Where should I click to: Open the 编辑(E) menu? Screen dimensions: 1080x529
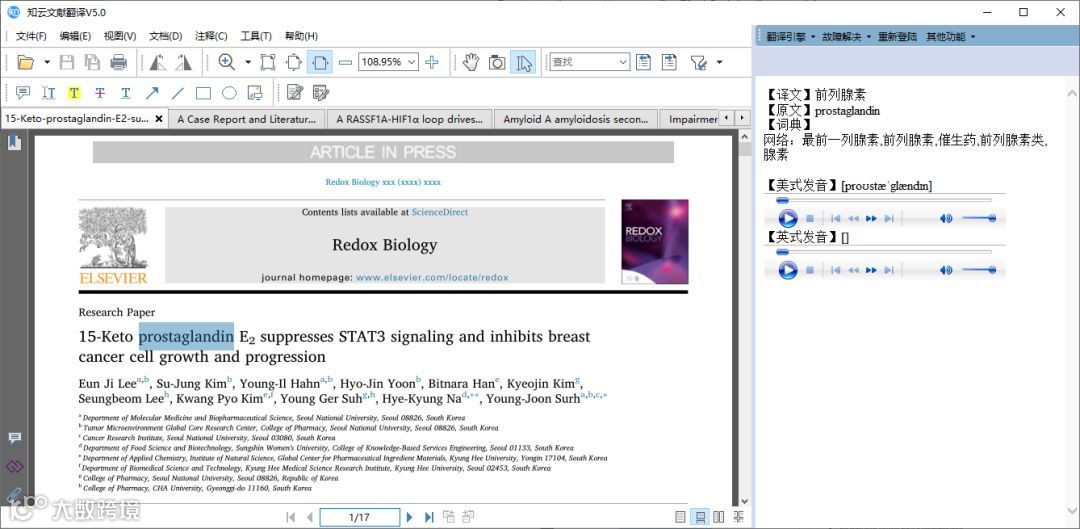coord(75,37)
